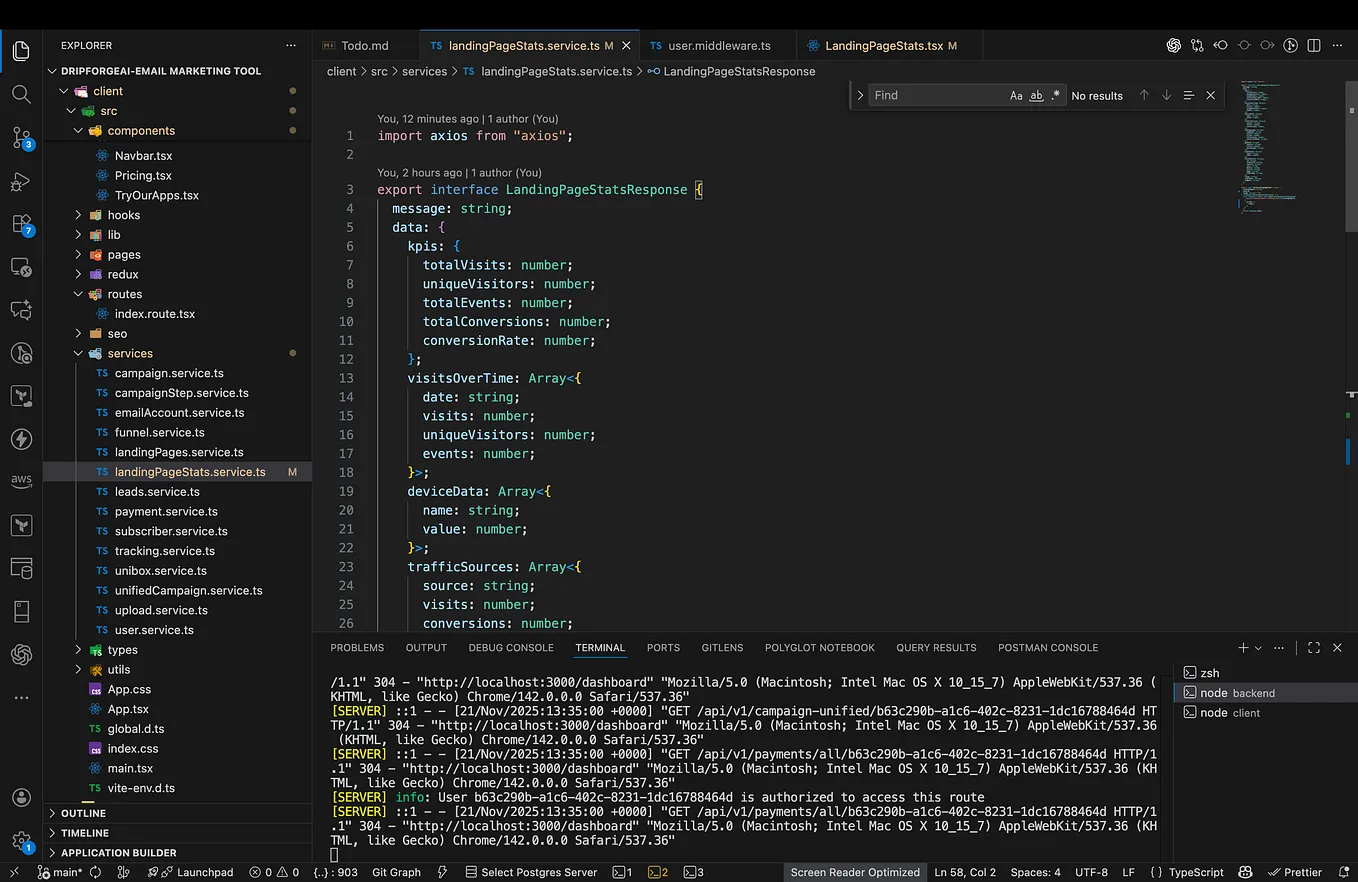Screen dimensions: 1358x882
Task: Open the Search view in activity bar
Action: (x=21, y=94)
